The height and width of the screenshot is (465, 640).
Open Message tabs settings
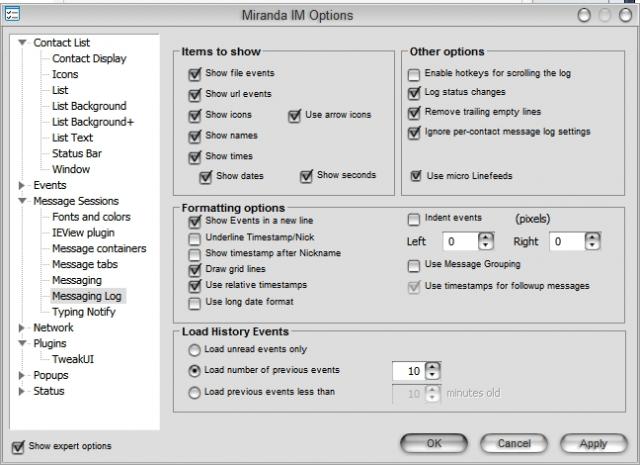(x=84, y=265)
